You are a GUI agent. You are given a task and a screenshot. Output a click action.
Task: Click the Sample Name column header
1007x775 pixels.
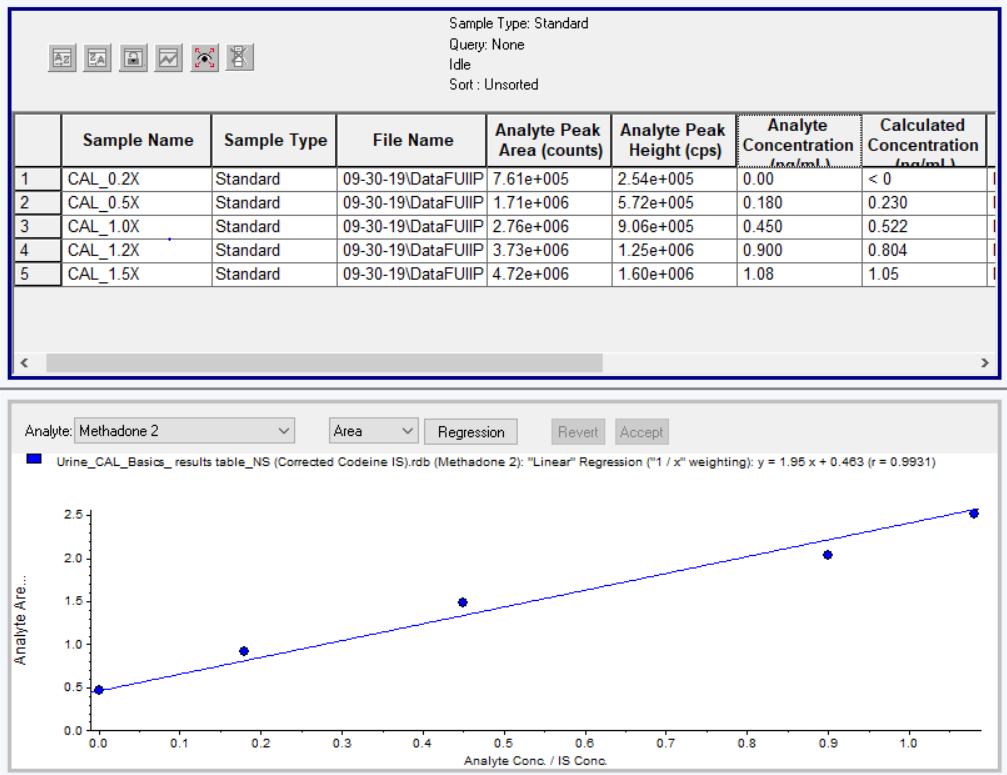coord(137,140)
